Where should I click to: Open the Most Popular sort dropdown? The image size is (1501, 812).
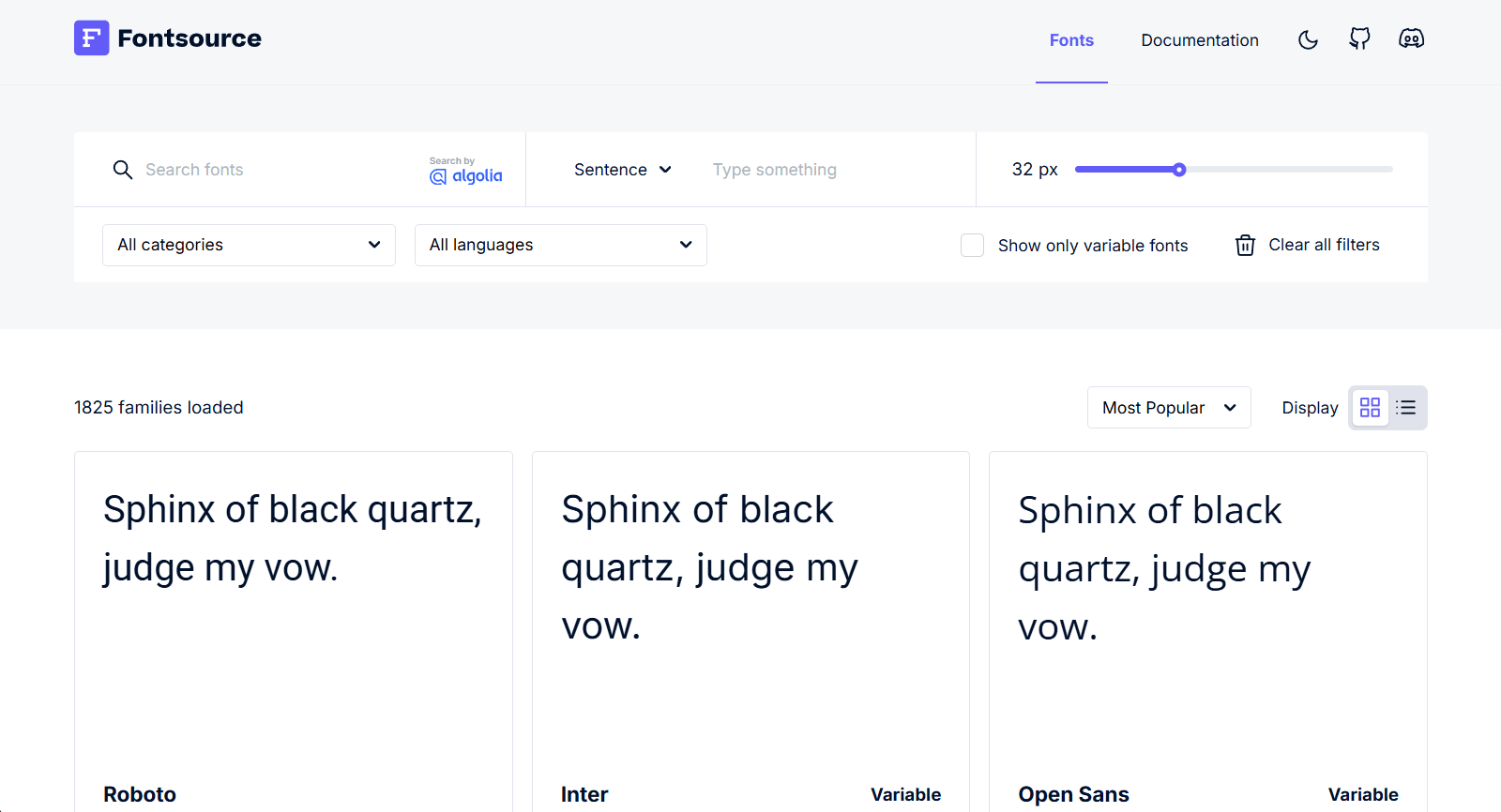point(1168,407)
